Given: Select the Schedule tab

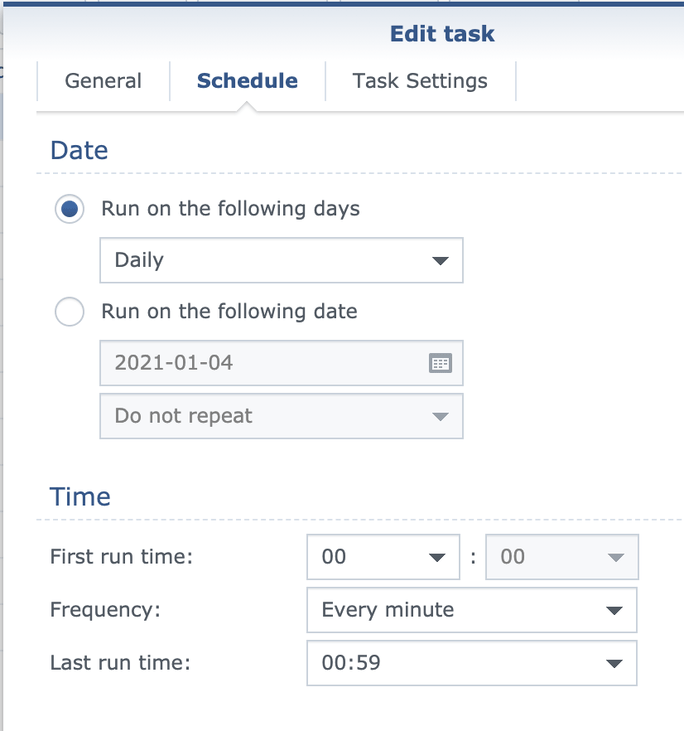Looking at the screenshot, I should click(x=247, y=82).
